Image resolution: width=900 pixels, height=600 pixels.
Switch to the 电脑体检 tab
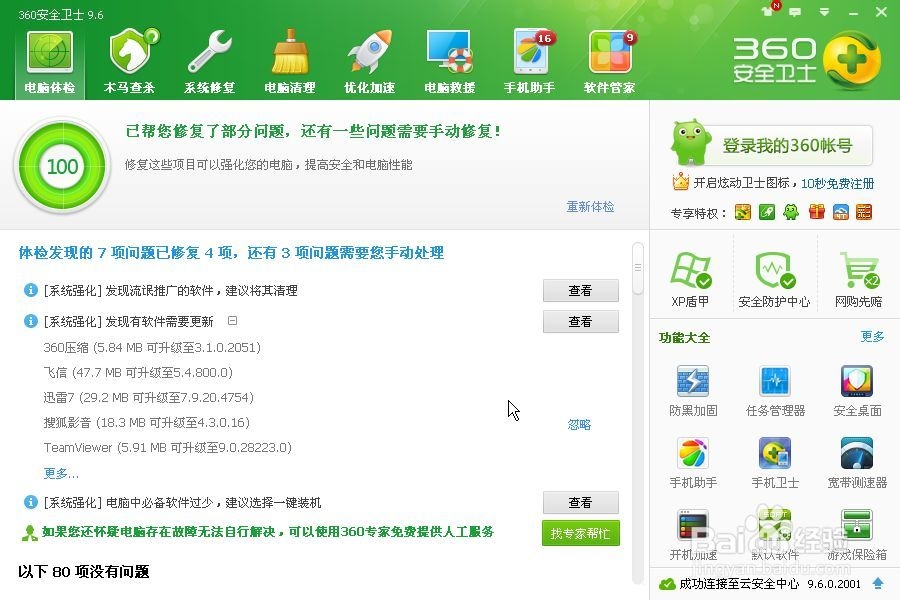click(x=50, y=62)
